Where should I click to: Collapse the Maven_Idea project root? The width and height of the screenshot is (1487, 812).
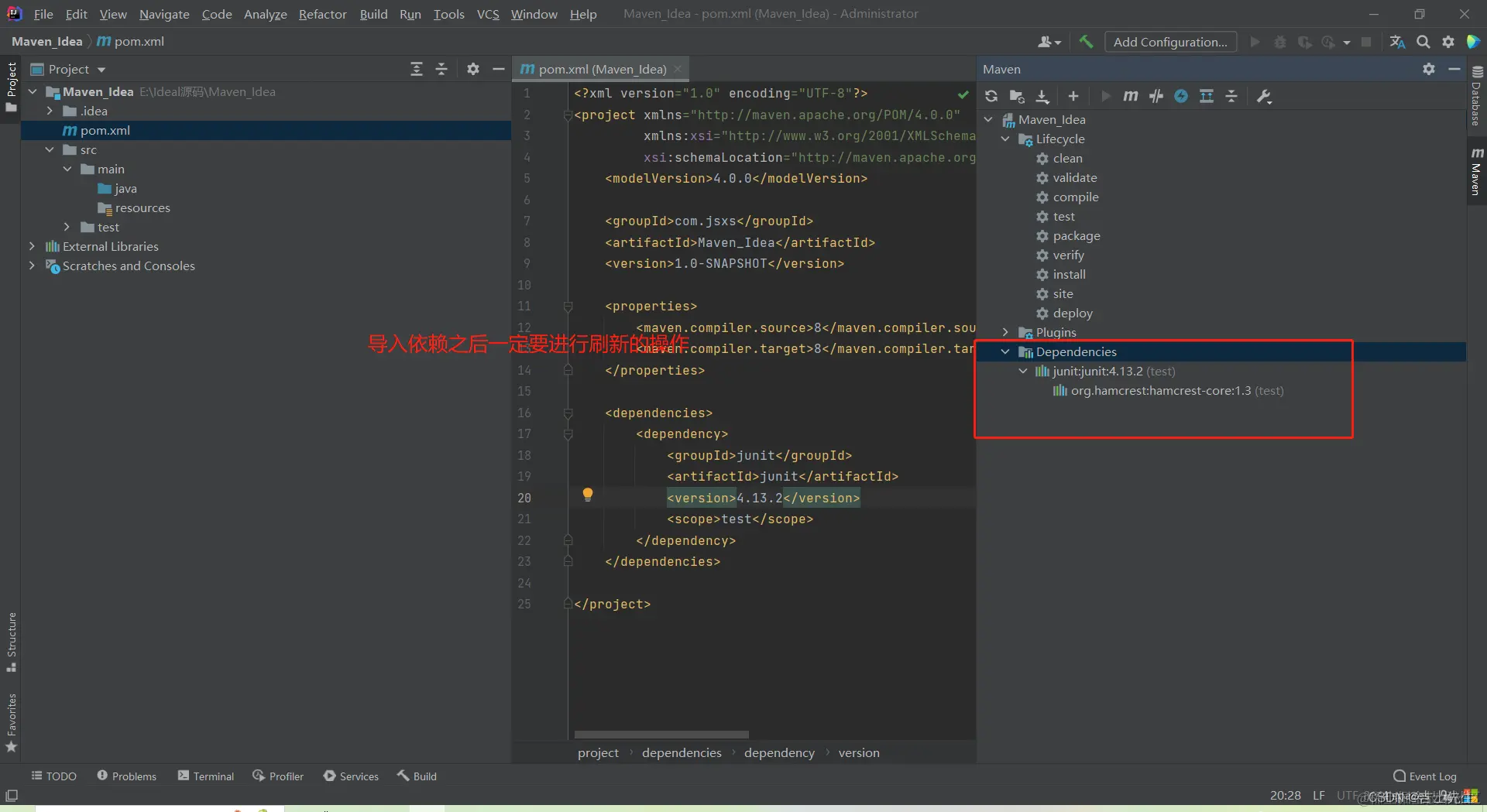33,91
